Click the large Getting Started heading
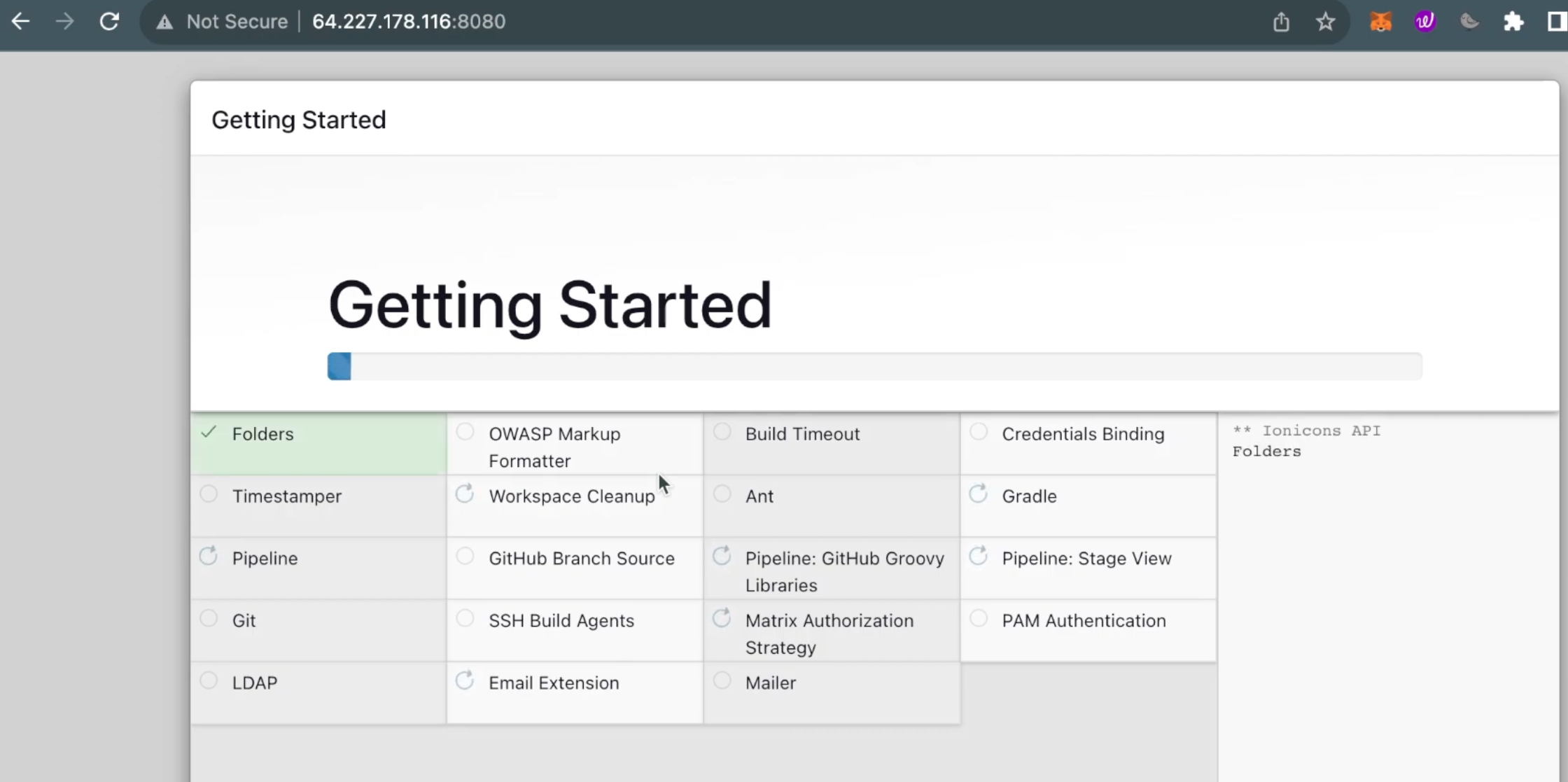This screenshot has width=1568, height=782. [549, 305]
